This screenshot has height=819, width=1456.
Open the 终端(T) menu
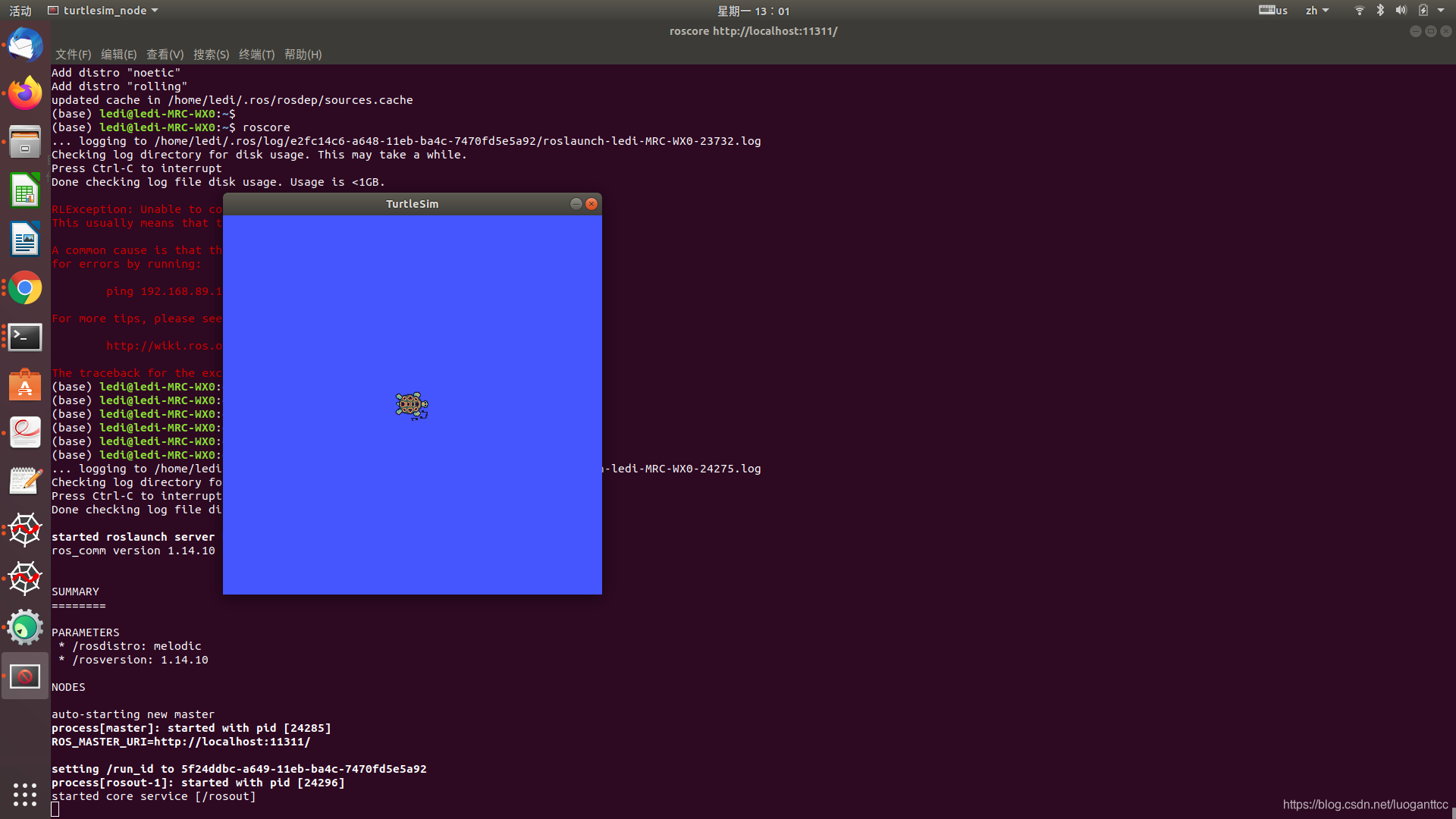256,55
